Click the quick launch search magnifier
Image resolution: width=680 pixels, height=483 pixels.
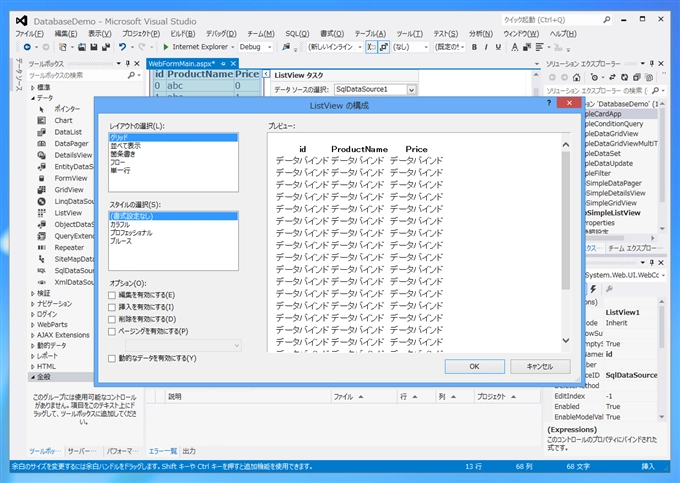607,20
